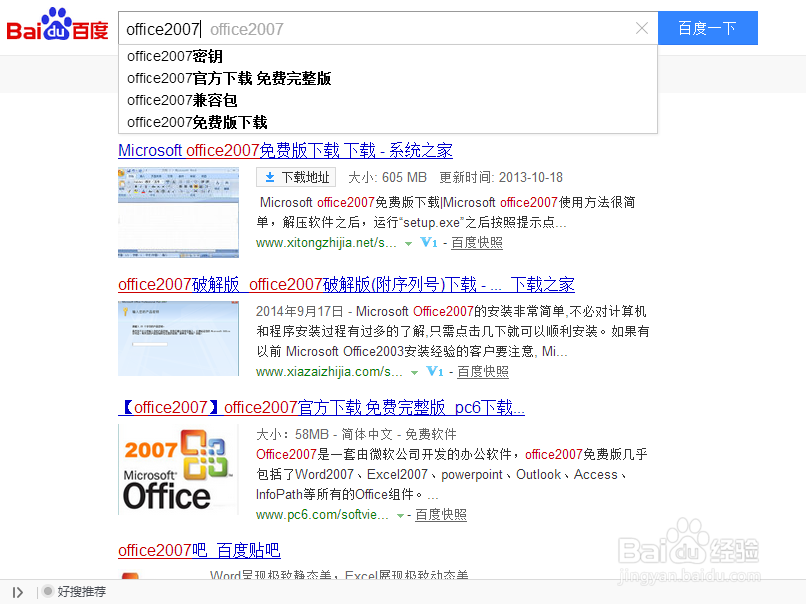Select suggestion office2007免费版下载
Image resolution: width=806 pixels, height=604 pixels.
388,122
